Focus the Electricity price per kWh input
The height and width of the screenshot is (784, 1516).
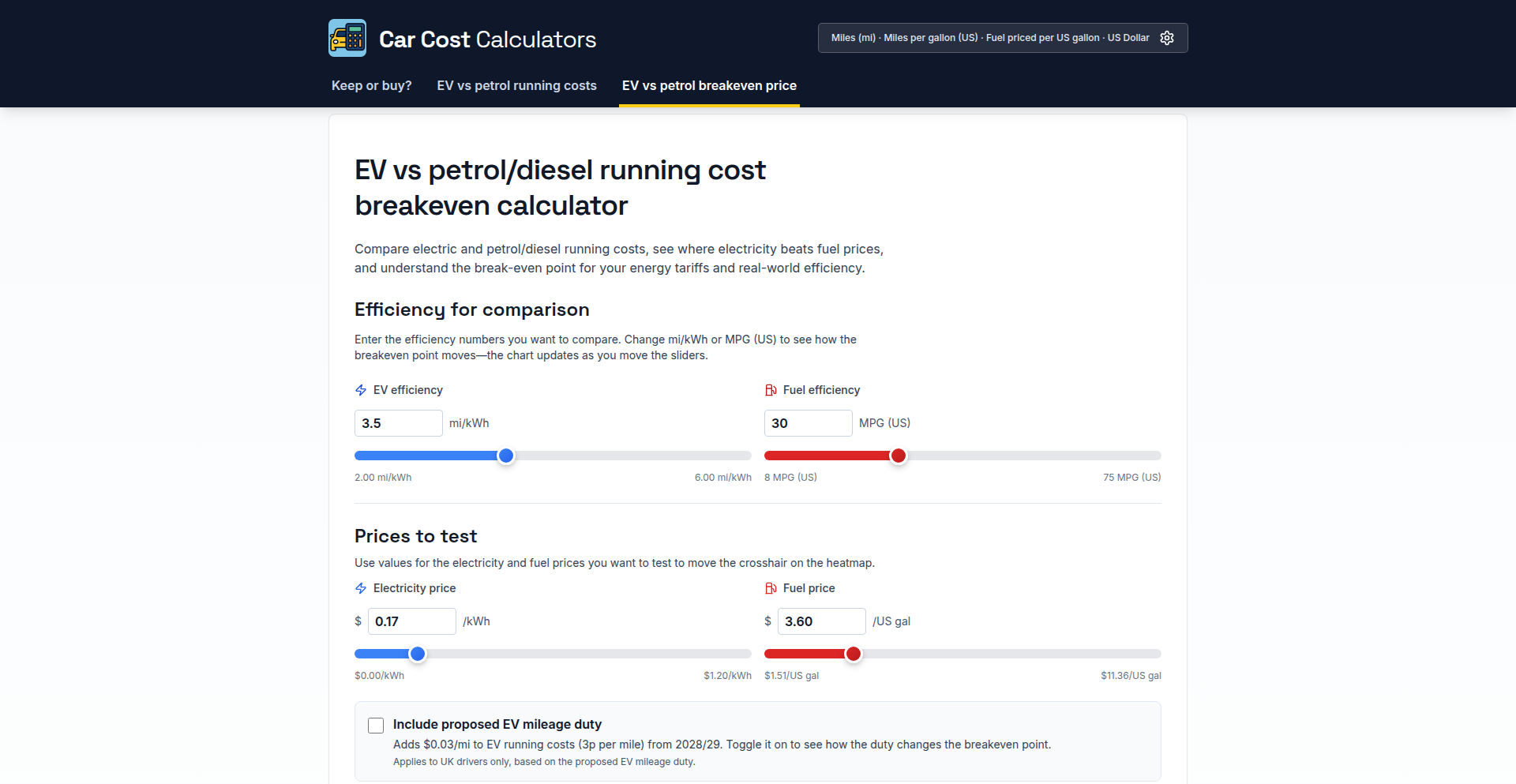(411, 621)
